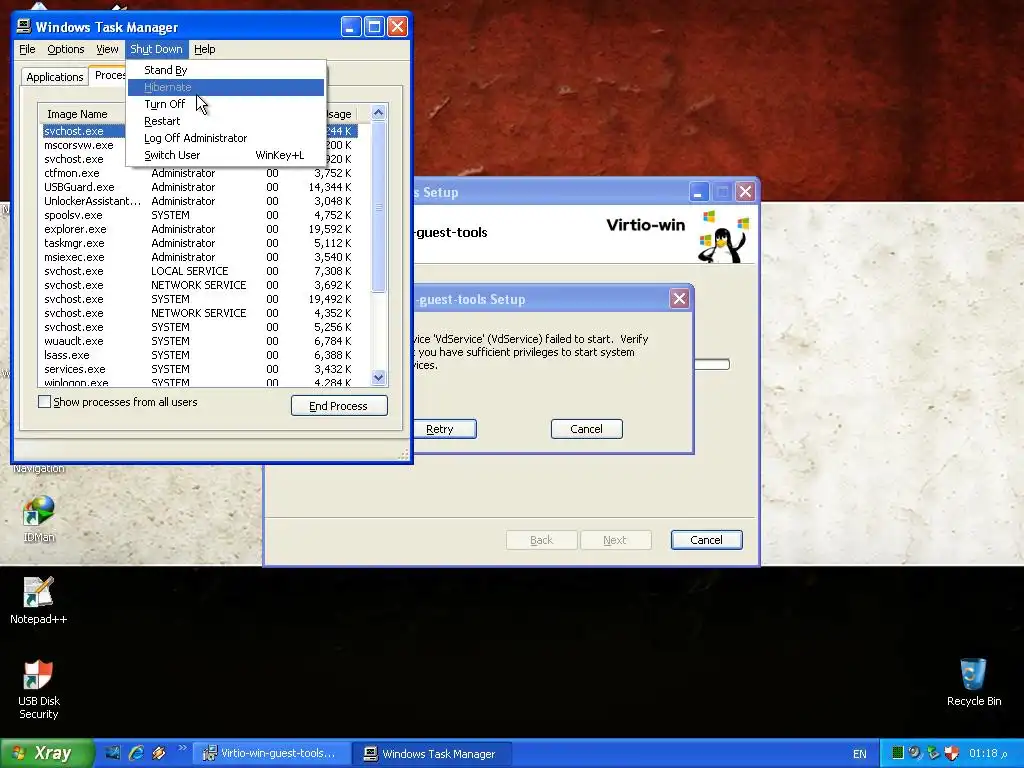Close the open Shut Down menu
The width and height of the screenshot is (1024, 768).
[x=156, y=49]
